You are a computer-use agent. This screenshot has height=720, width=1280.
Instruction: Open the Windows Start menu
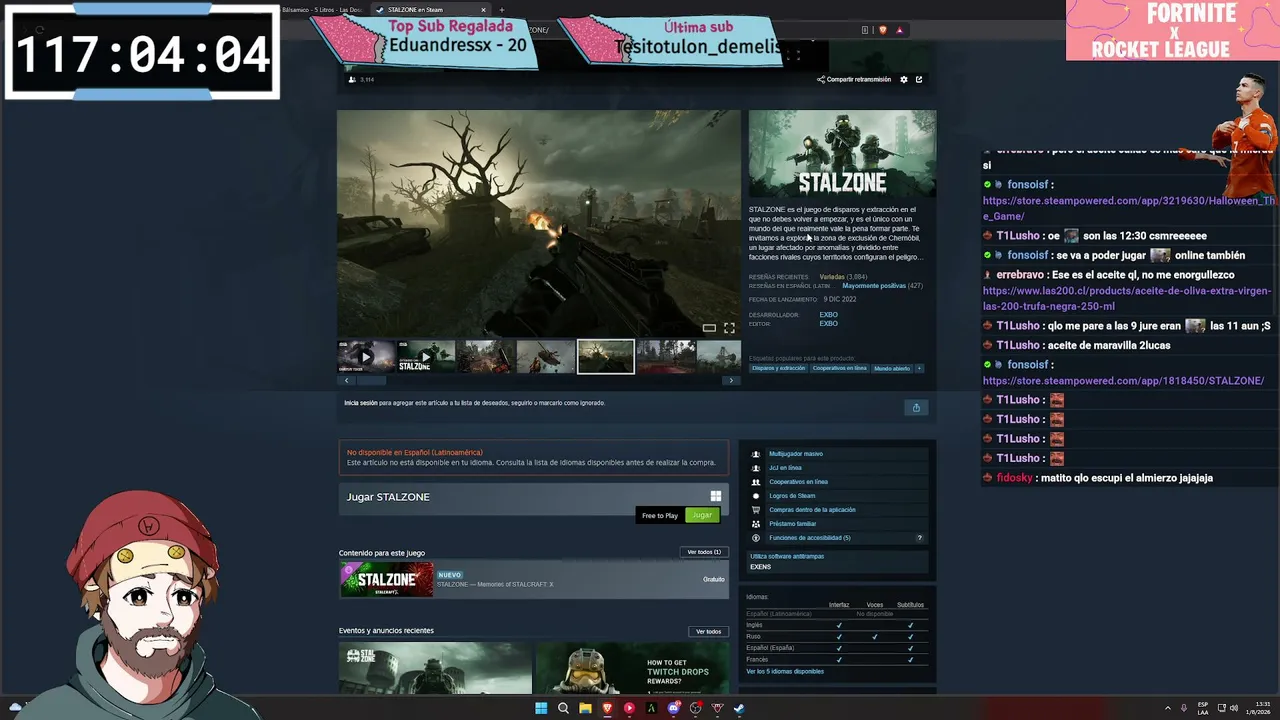click(x=541, y=708)
